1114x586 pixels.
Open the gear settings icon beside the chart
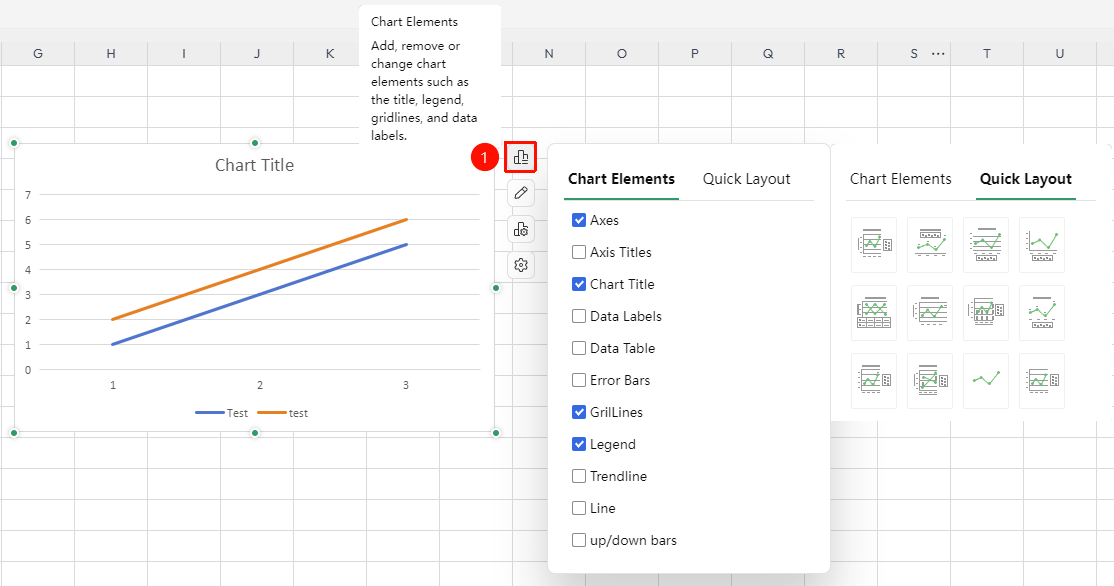point(521,265)
